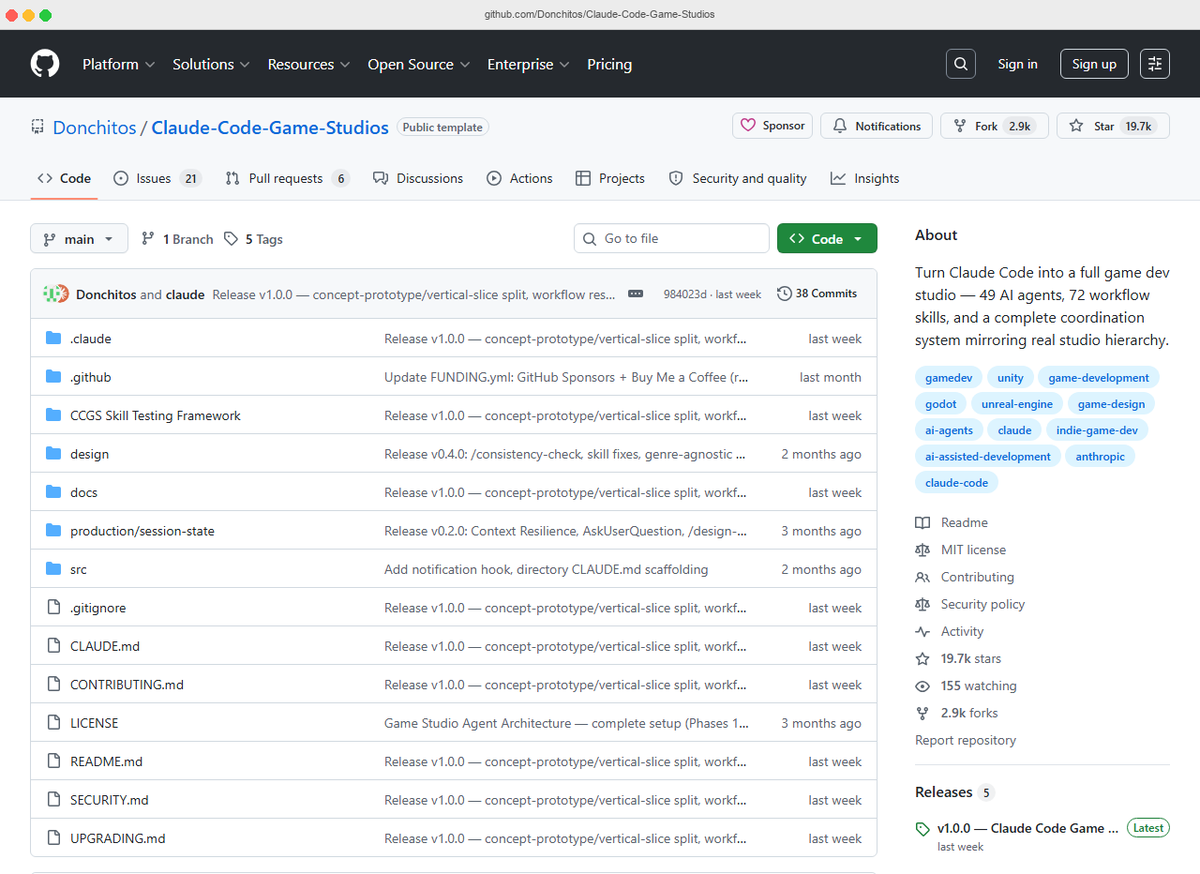Click the src folder icon
The image size is (1200, 874).
pos(53,570)
